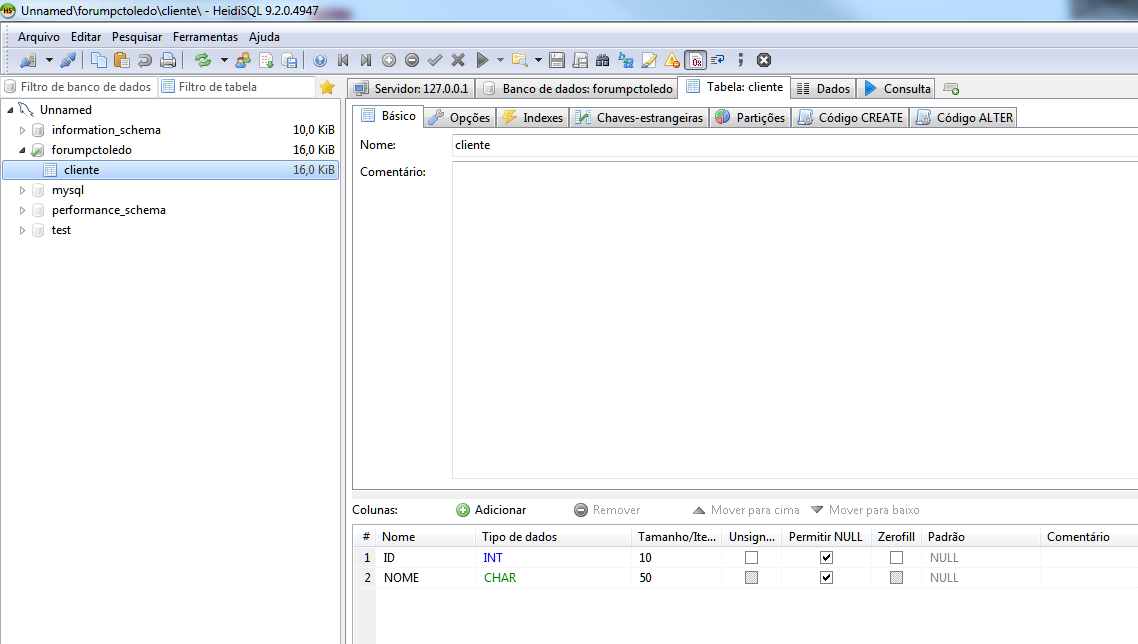
Task: Click the export database as SQL icon
Action: (266, 60)
